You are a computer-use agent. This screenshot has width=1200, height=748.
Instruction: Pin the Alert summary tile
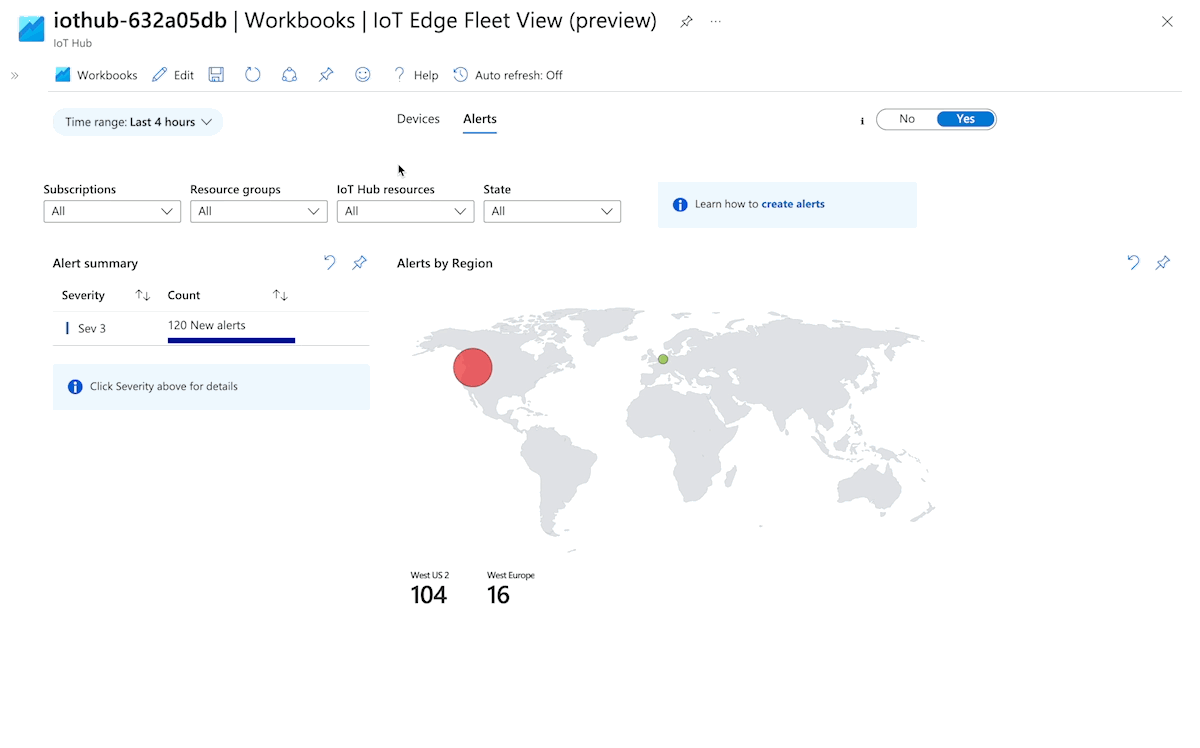pos(360,263)
